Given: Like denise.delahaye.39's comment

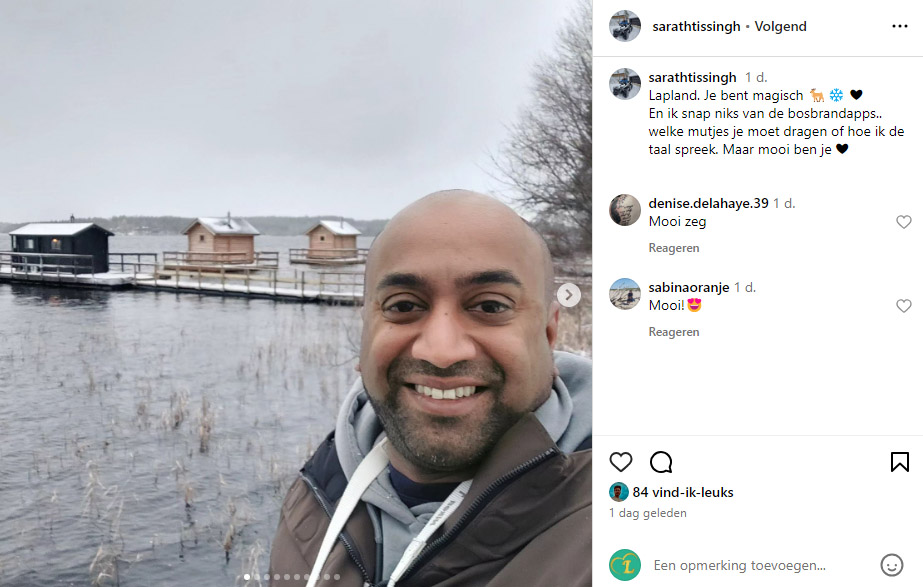Looking at the screenshot, I should click(x=904, y=222).
